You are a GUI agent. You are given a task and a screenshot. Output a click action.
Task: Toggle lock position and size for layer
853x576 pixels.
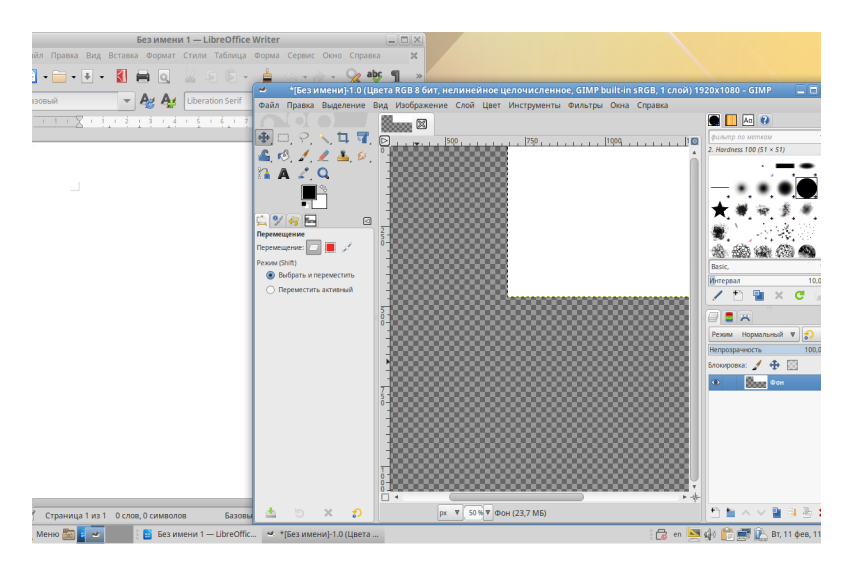774,365
